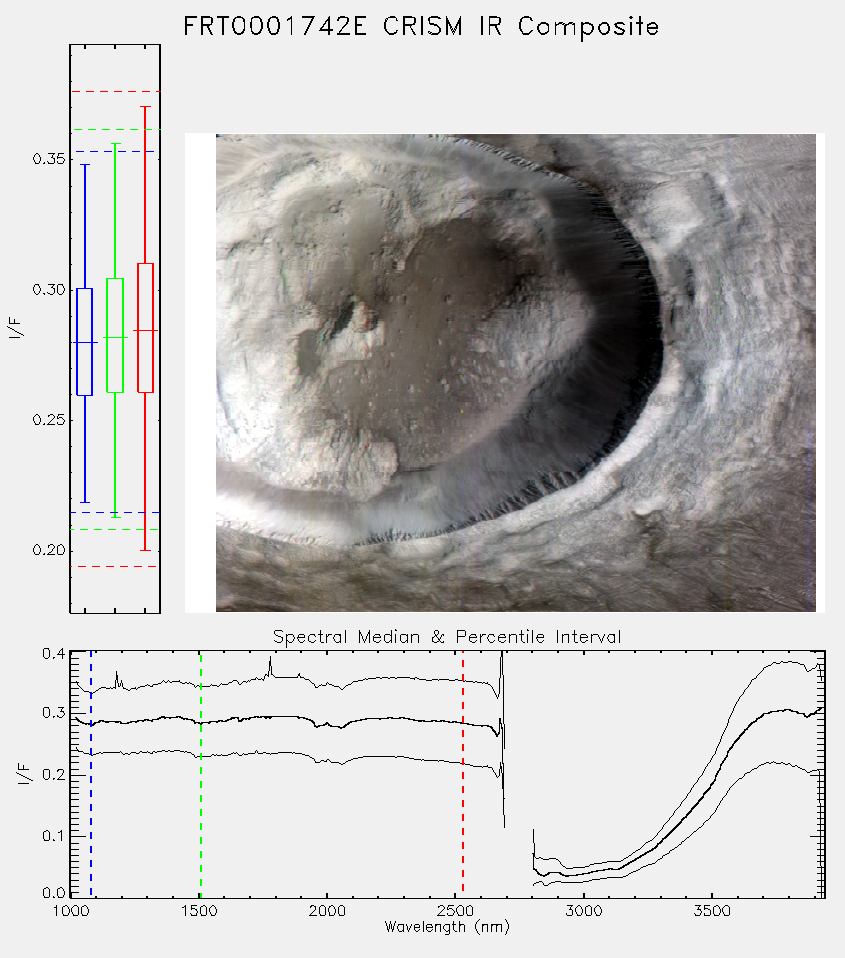
Task: Click the 3000 tick label on wavelength axis
Action: tap(583, 911)
